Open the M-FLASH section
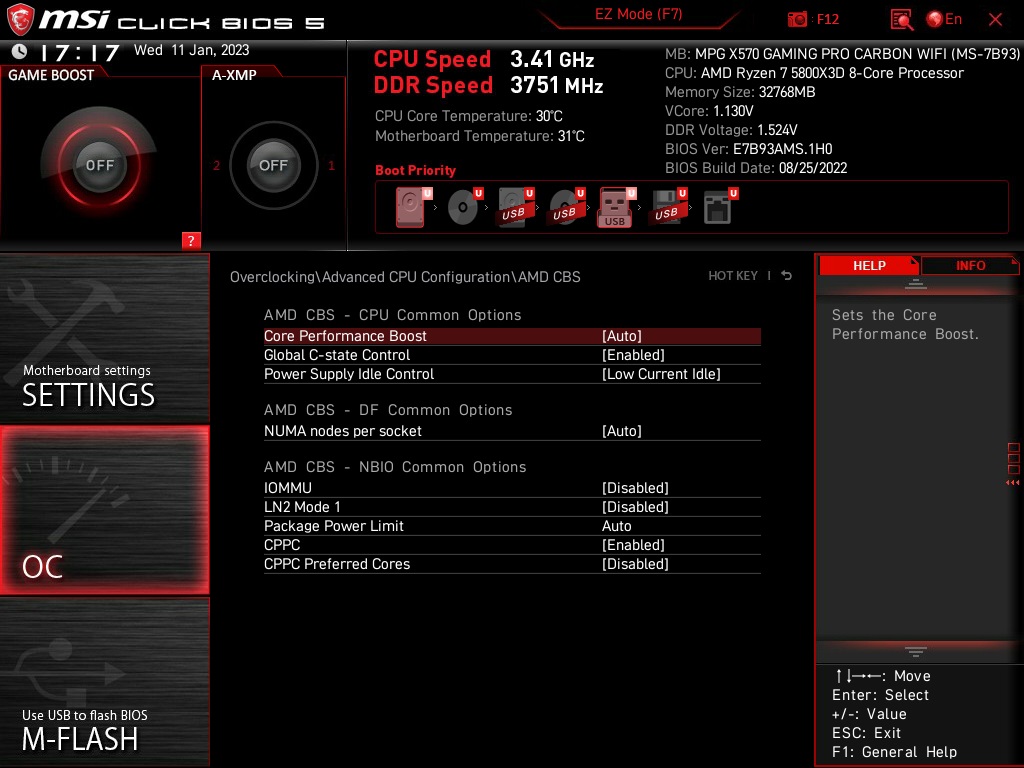 click(104, 682)
